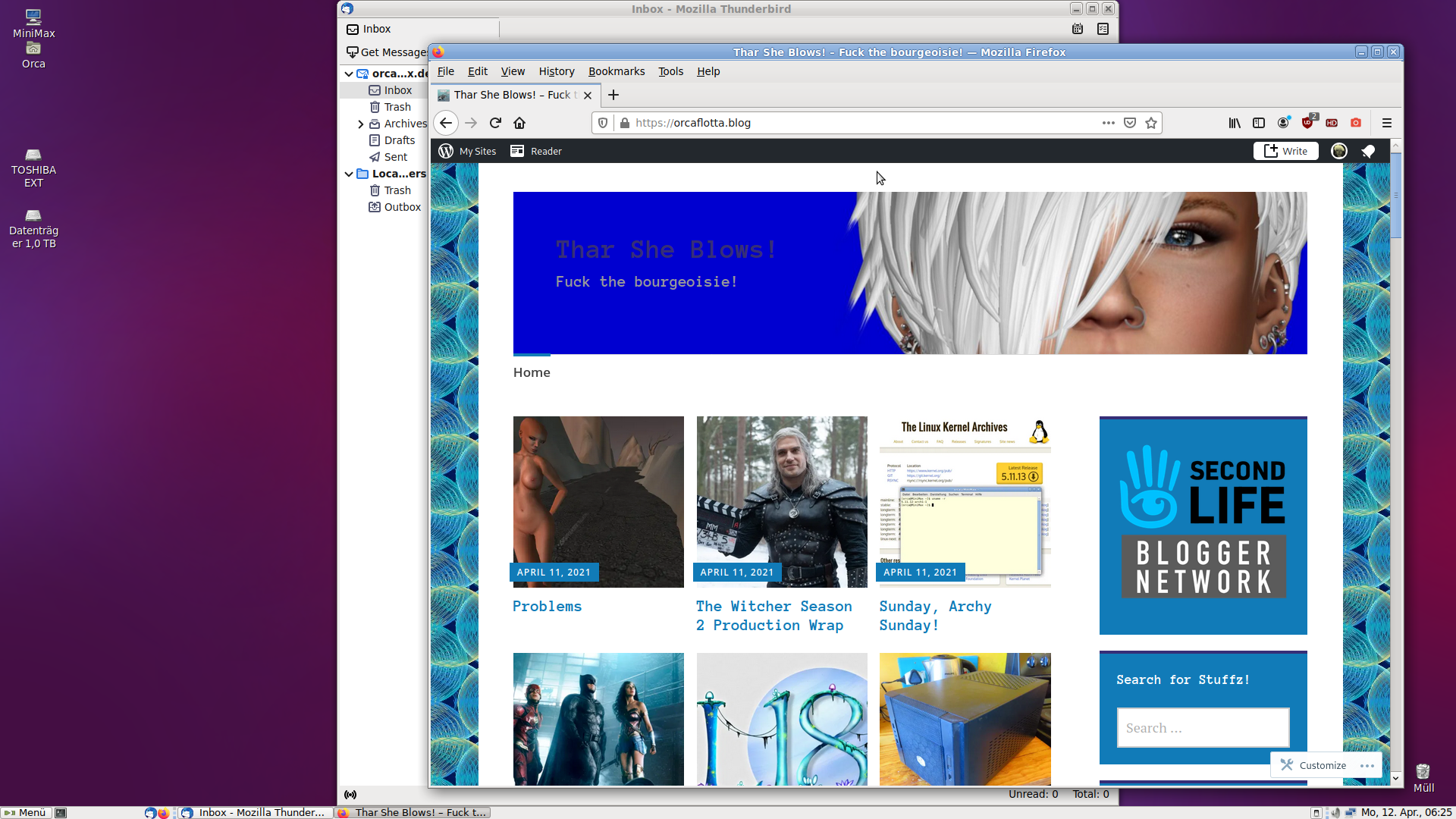Screen dimensions: 1456x819
Task: Click the Write new post button
Action: point(1286,151)
